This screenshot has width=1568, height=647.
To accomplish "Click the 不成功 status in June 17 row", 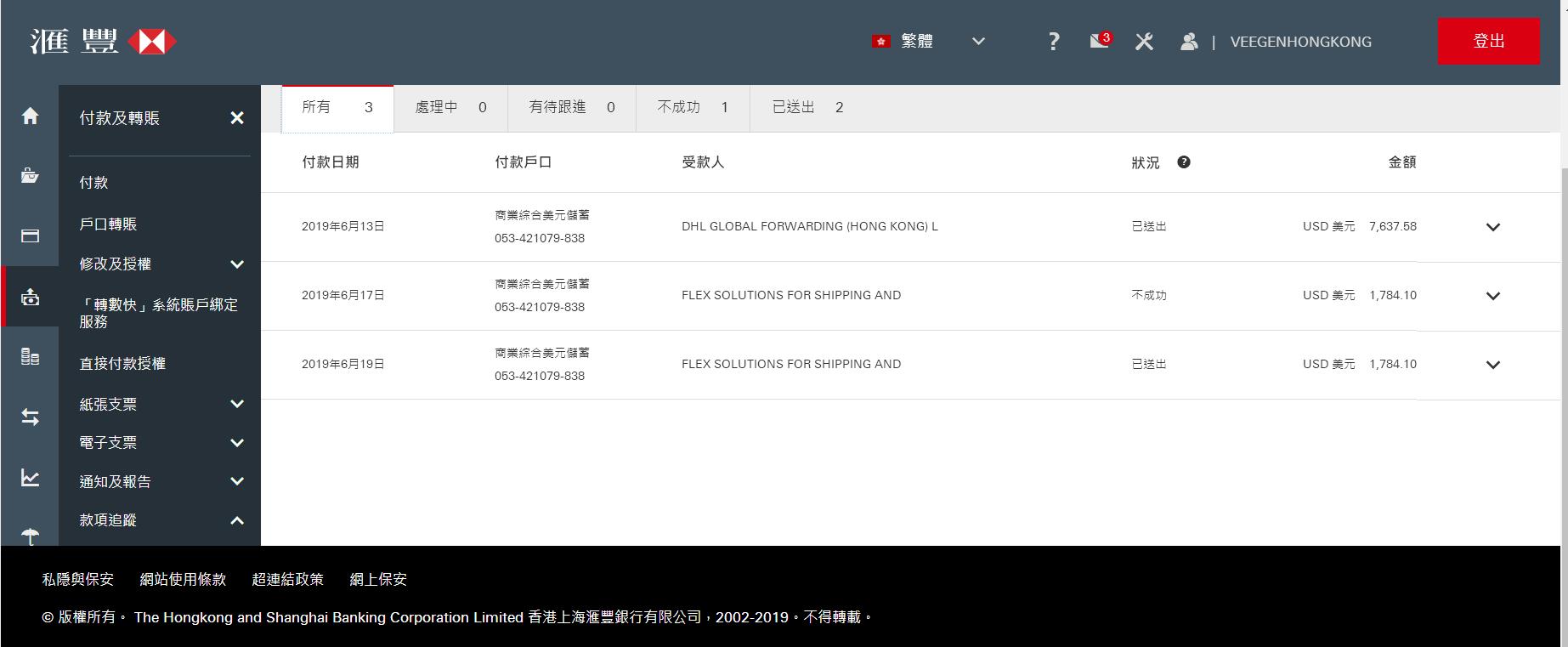I will tap(1148, 295).
